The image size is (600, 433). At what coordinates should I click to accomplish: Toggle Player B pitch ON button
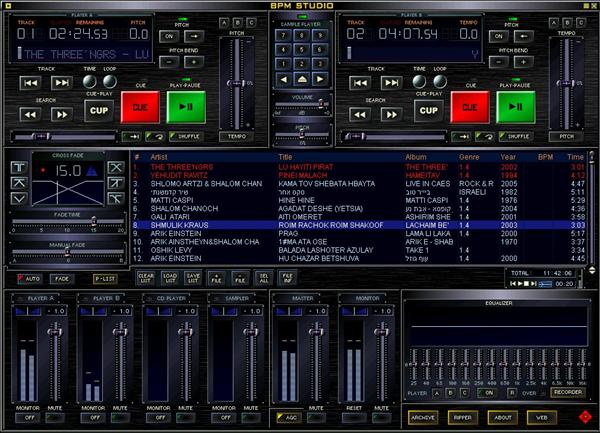click(499, 36)
